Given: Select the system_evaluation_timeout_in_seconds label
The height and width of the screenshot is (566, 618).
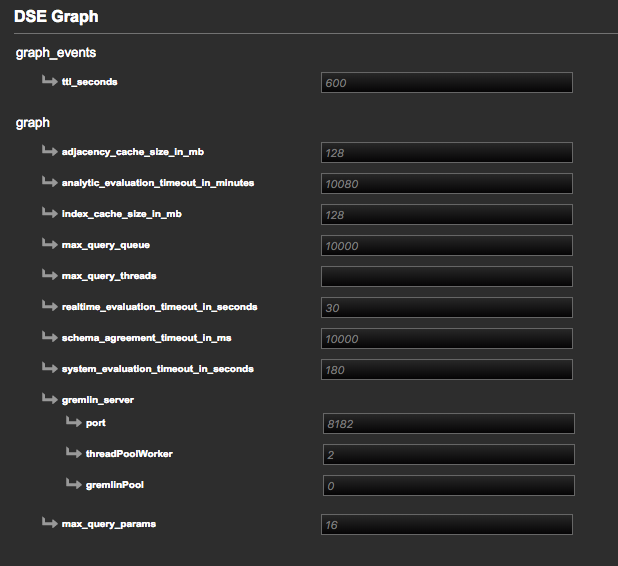Looking at the screenshot, I should (x=158, y=369).
